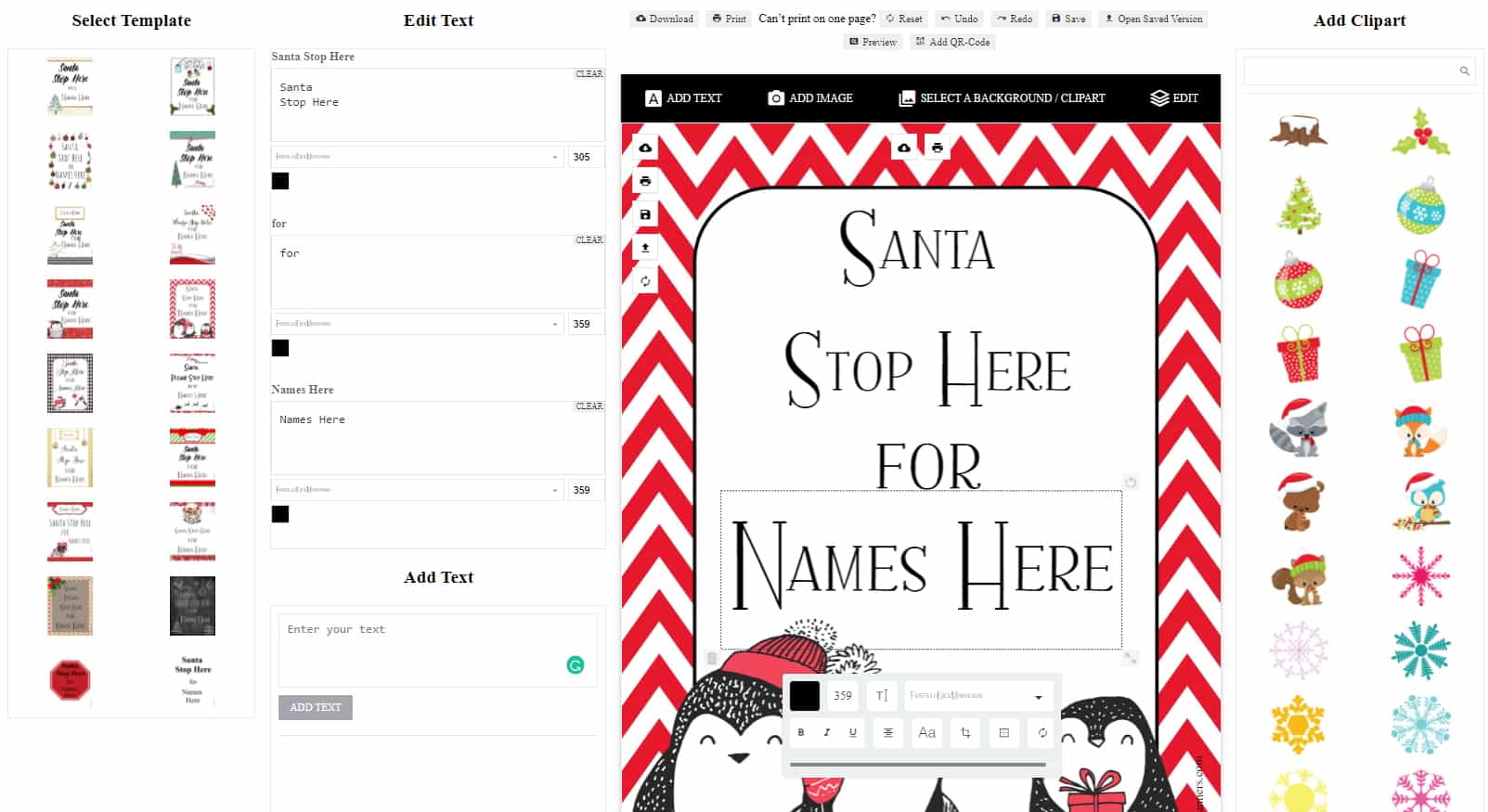
Task: Open the color swatch under the 'for' text
Action: (280, 348)
